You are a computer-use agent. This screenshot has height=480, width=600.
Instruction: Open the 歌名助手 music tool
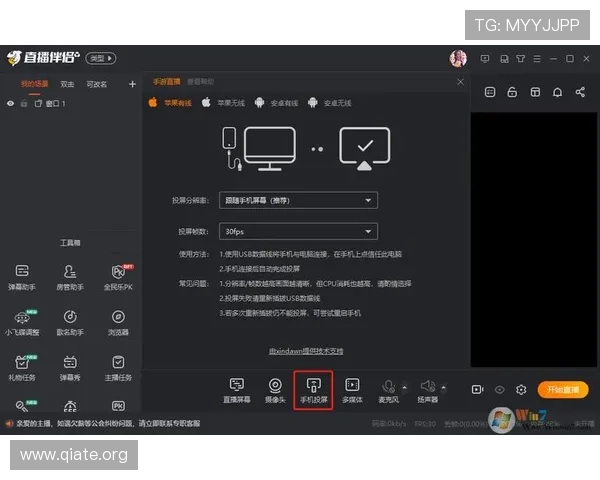click(70, 322)
